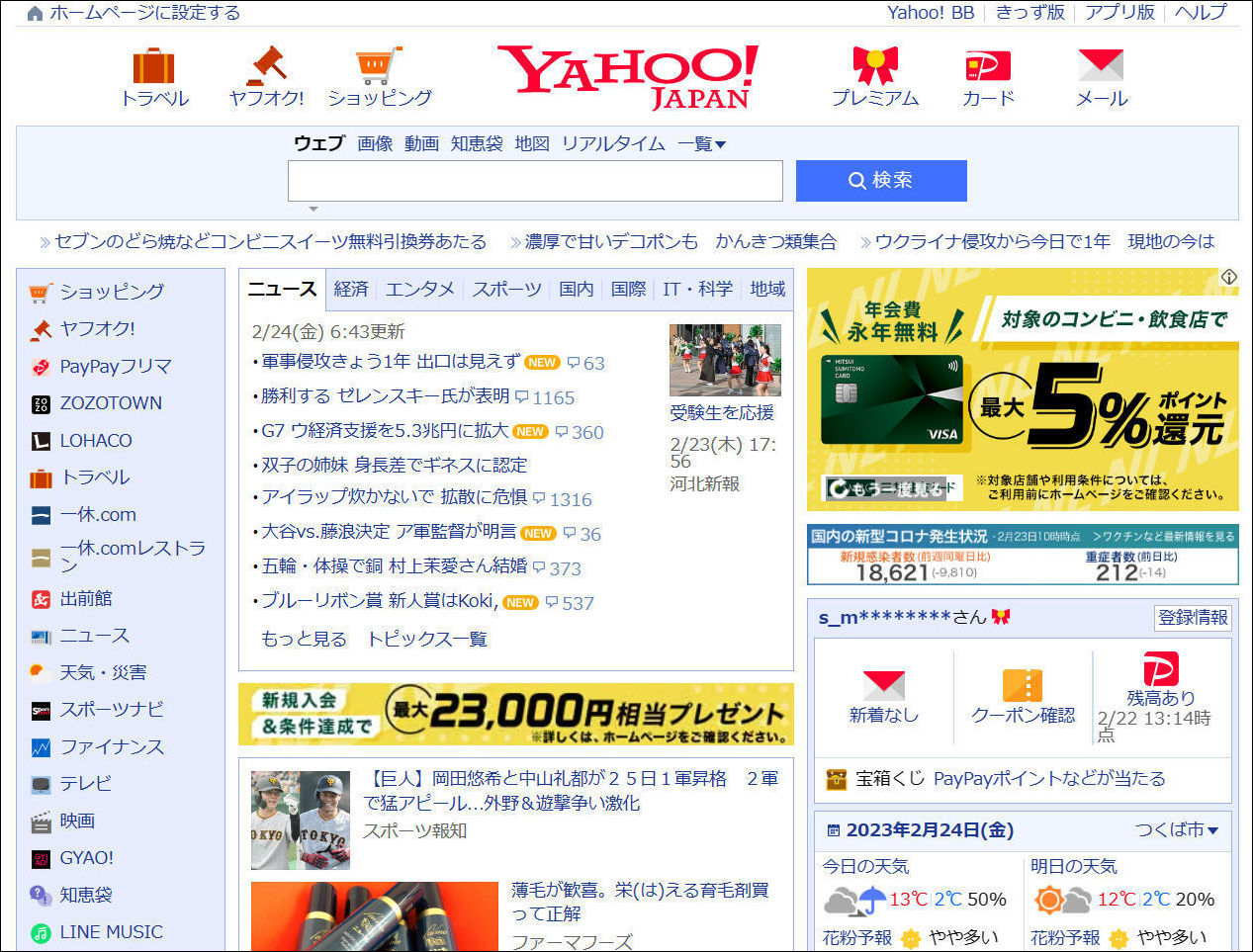Expand the 一覧 search category dropdown
Image resolution: width=1253 pixels, height=952 pixels.
(702, 144)
